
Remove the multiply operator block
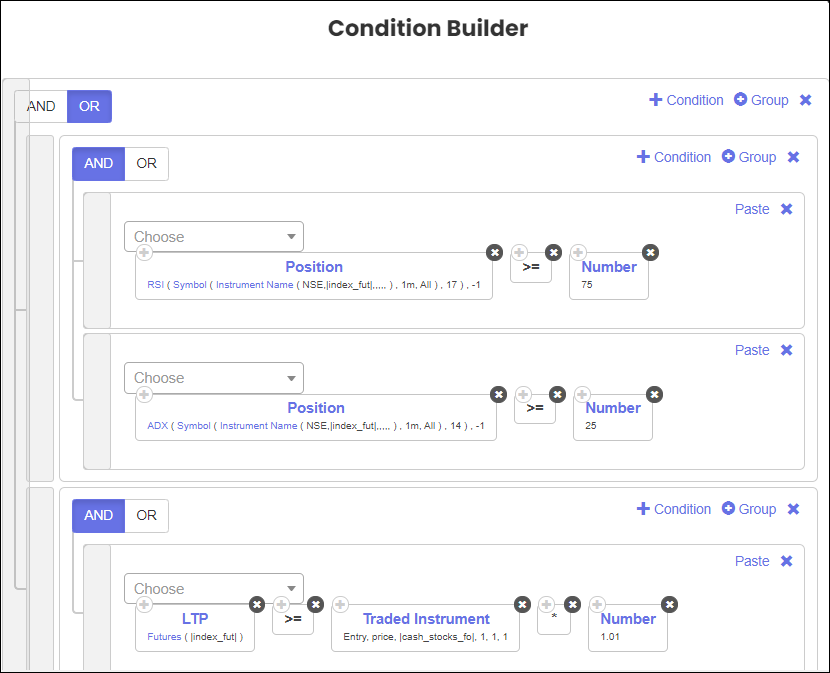(x=573, y=604)
